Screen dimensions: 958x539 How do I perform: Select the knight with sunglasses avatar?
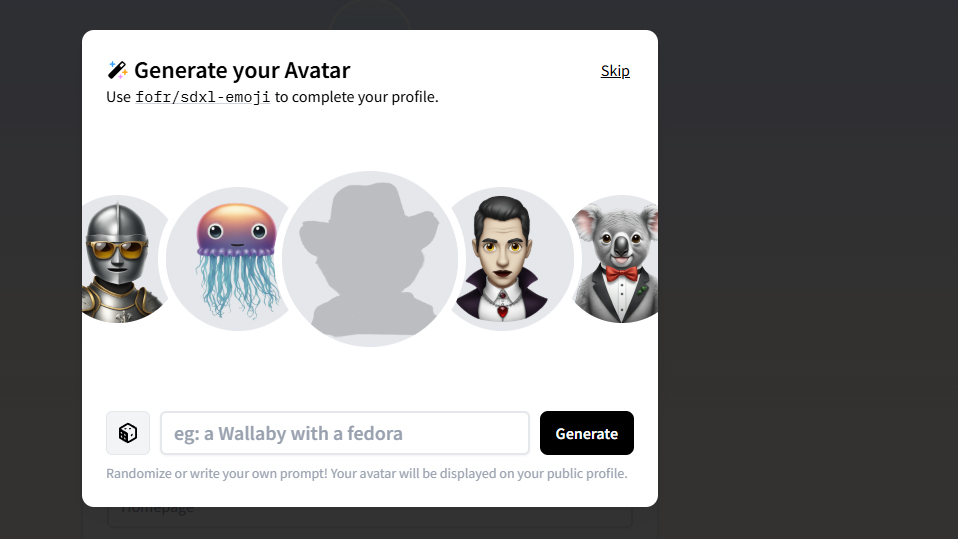point(118,260)
